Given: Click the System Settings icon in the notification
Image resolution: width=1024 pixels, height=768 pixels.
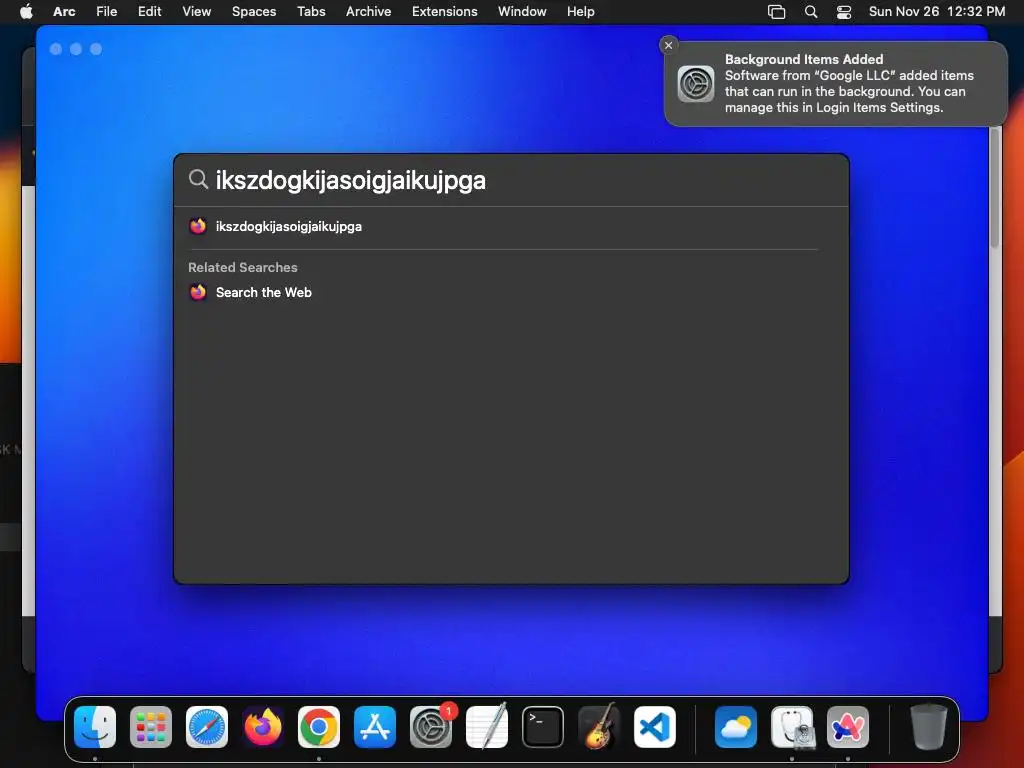Looking at the screenshot, I should (x=696, y=84).
